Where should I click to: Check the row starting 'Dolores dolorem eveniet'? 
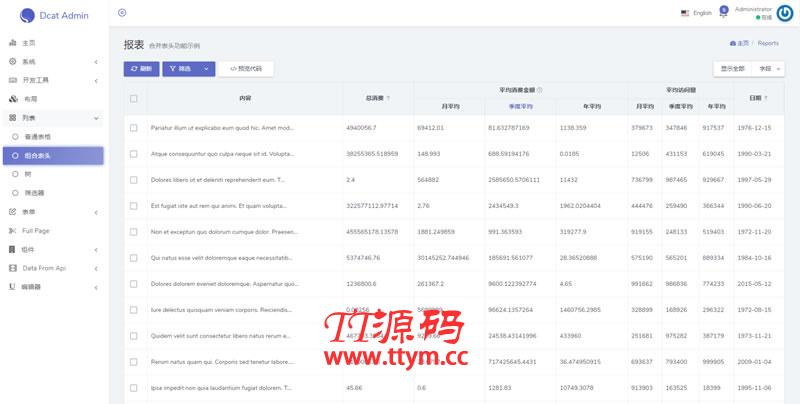tap(134, 284)
